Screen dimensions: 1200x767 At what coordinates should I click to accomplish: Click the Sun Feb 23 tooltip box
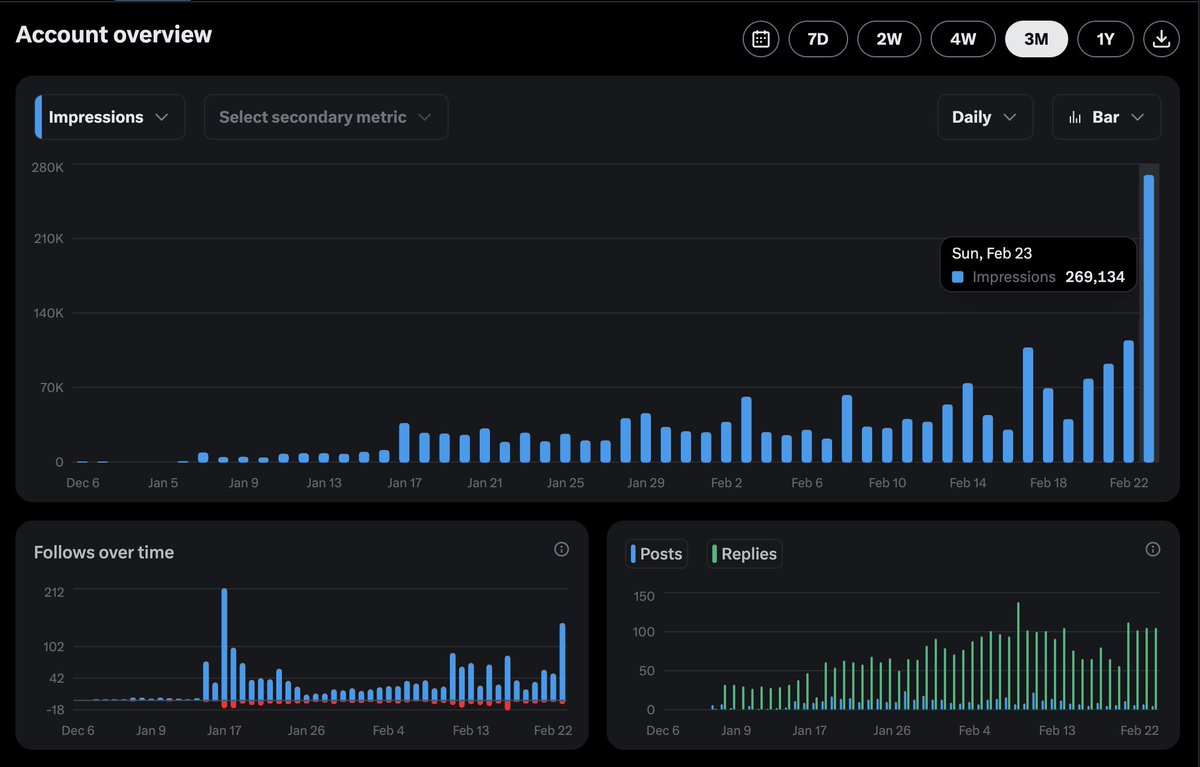point(1037,264)
